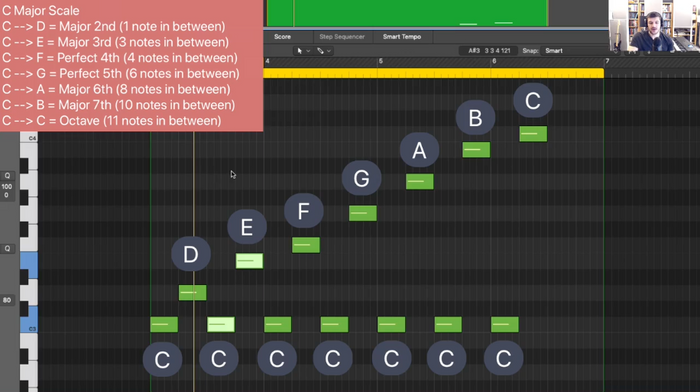Click the upper Q time quantize button

coord(7,175)
